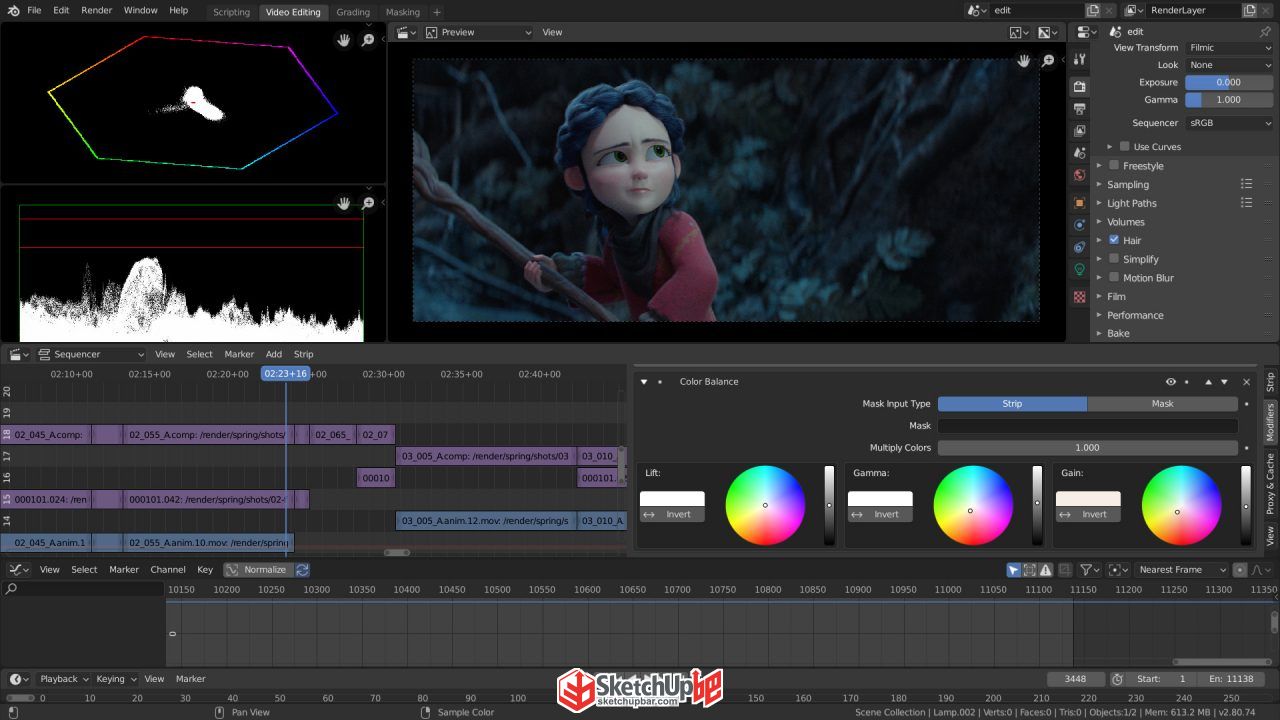Open the Sequencer sRGB color space dropdown
The image size is (1280, 720).
click(1229, 123)
